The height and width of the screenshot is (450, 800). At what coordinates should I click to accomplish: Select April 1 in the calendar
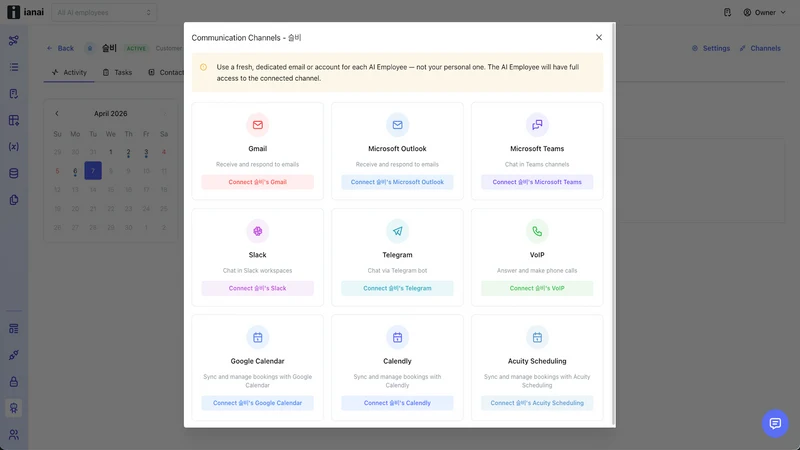tap(111, 152)
